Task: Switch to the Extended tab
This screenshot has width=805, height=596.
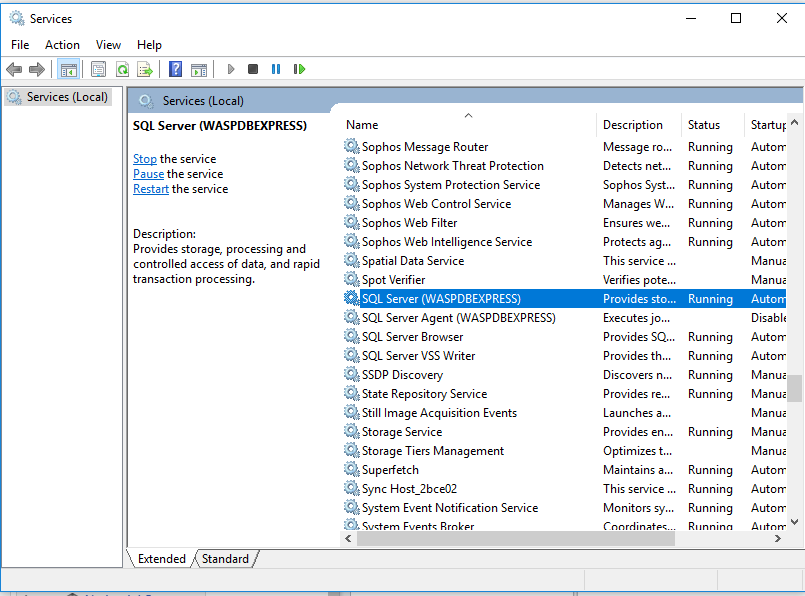Action: [x=162, y=559]
